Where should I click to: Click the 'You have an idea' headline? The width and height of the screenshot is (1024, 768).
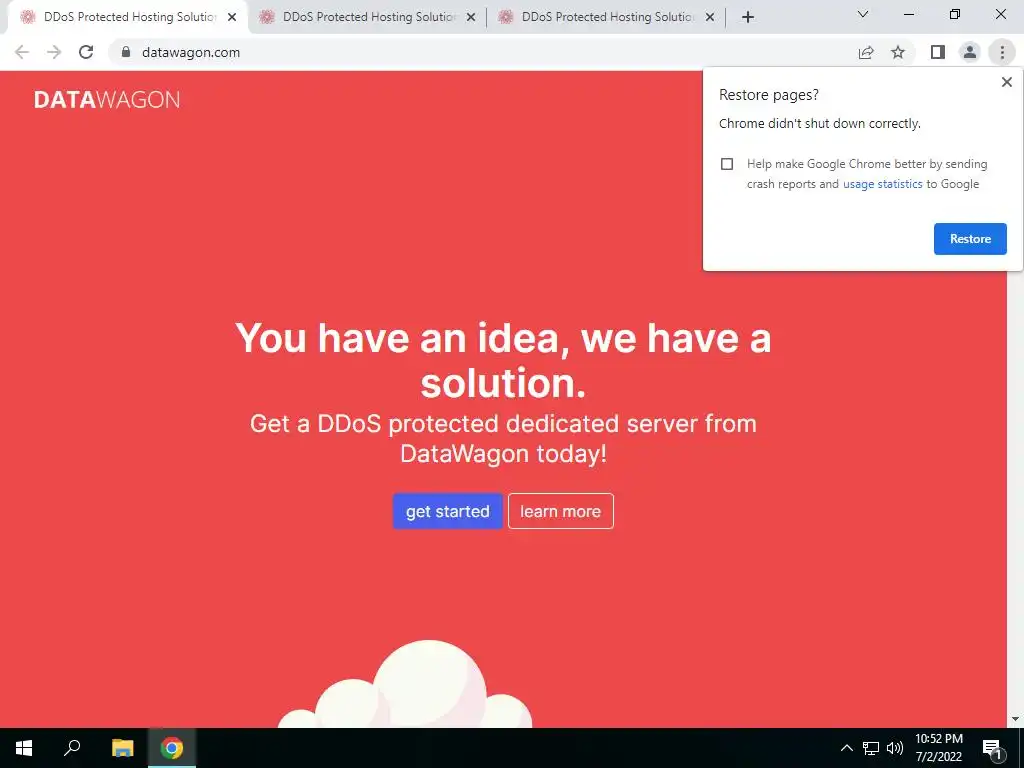pos(503,360)
